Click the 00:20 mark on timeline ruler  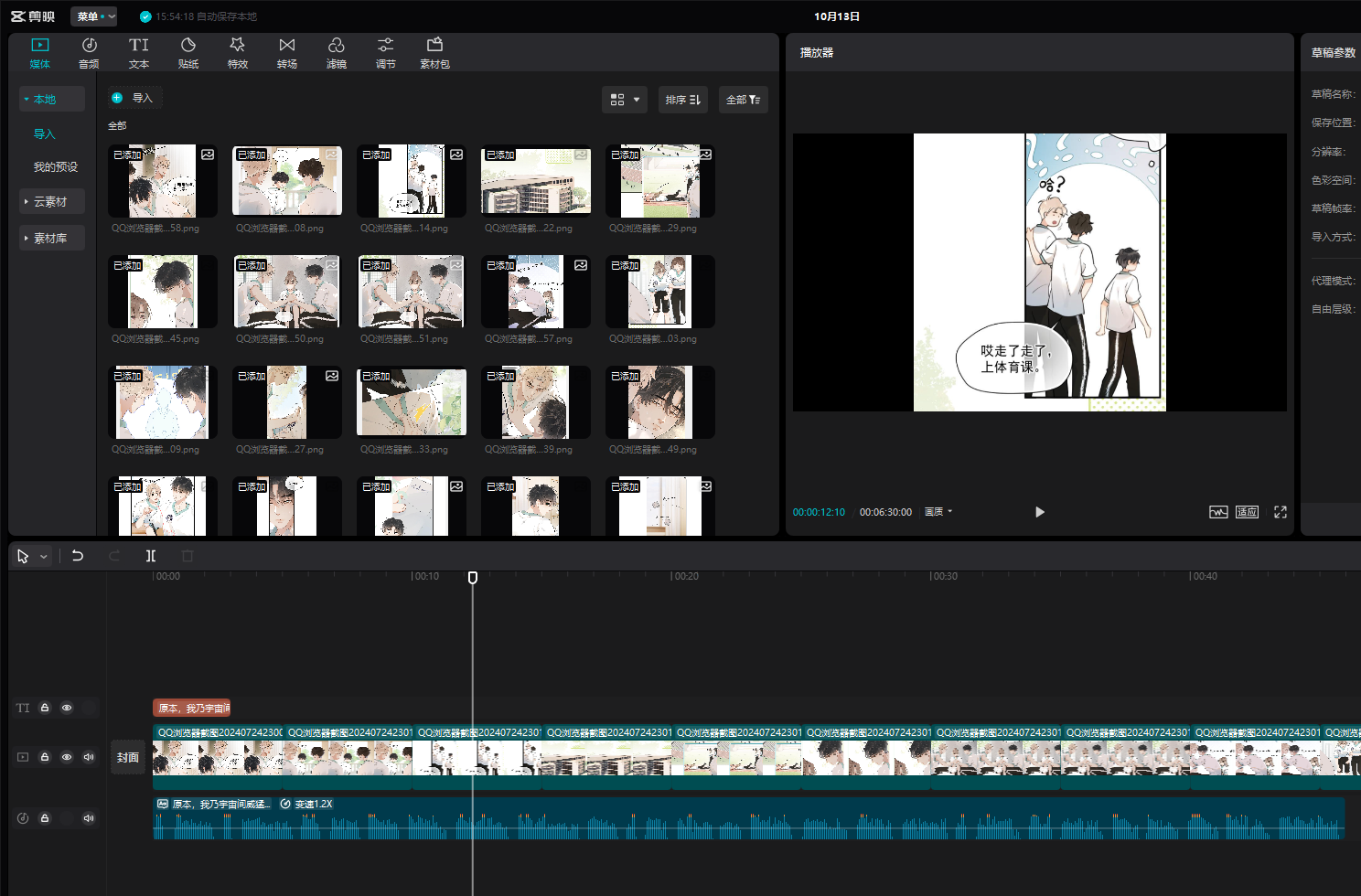[684, 576]
